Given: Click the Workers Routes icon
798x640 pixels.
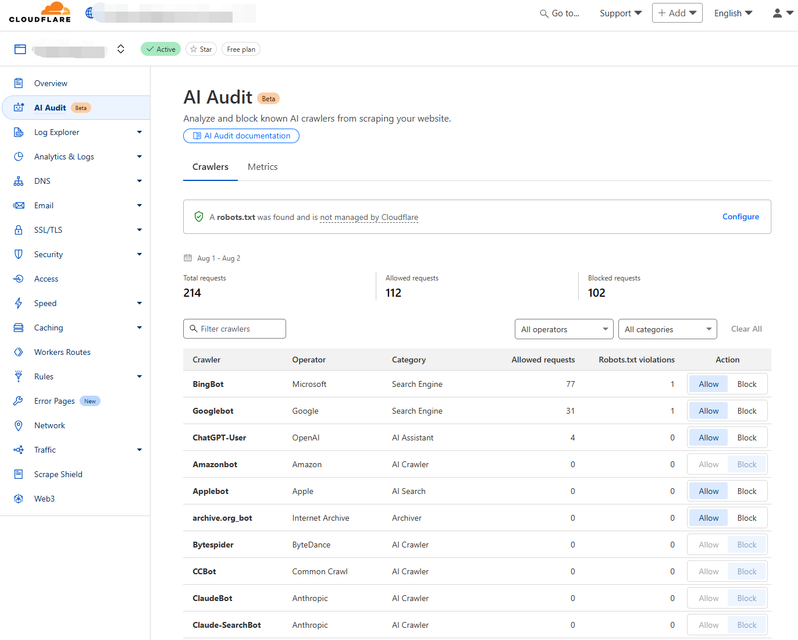Looking at the screenshot, I should [x=19, y=352].
